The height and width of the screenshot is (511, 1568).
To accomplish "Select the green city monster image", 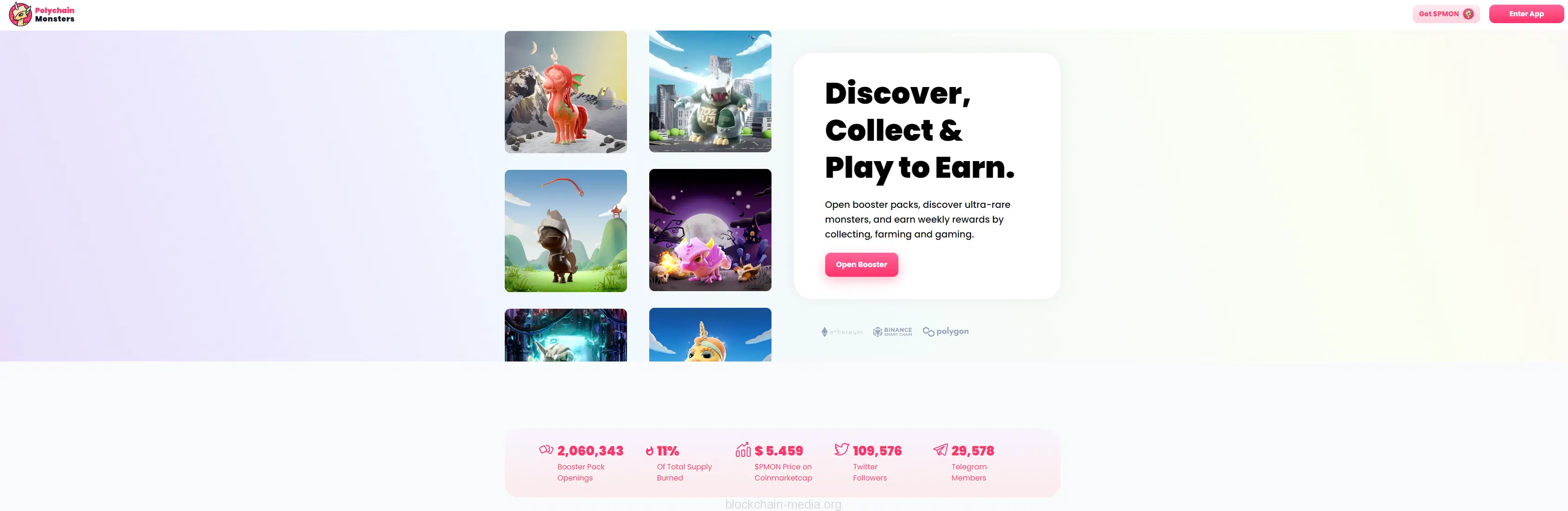I will point(710,91).
